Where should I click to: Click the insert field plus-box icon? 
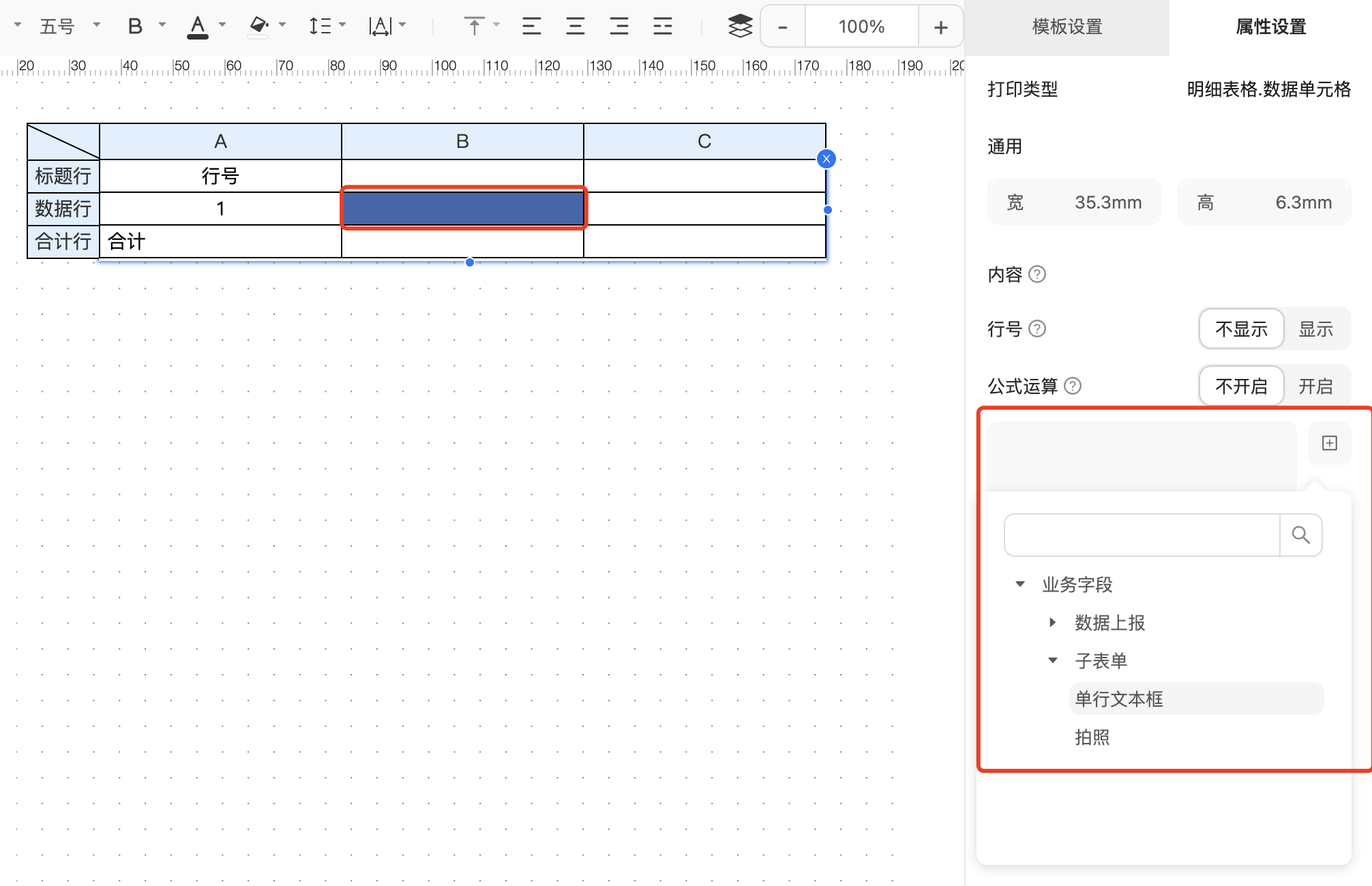[x=1330, y=443]
